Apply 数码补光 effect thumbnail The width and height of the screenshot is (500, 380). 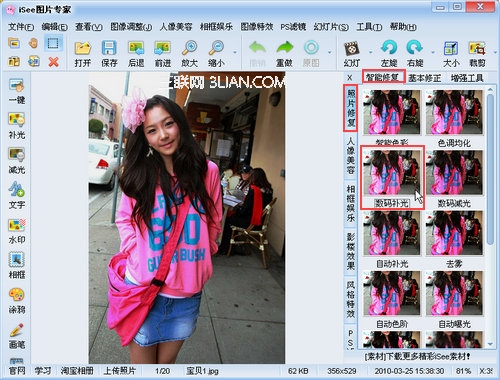pyautogui.click(x=392, y=172)
